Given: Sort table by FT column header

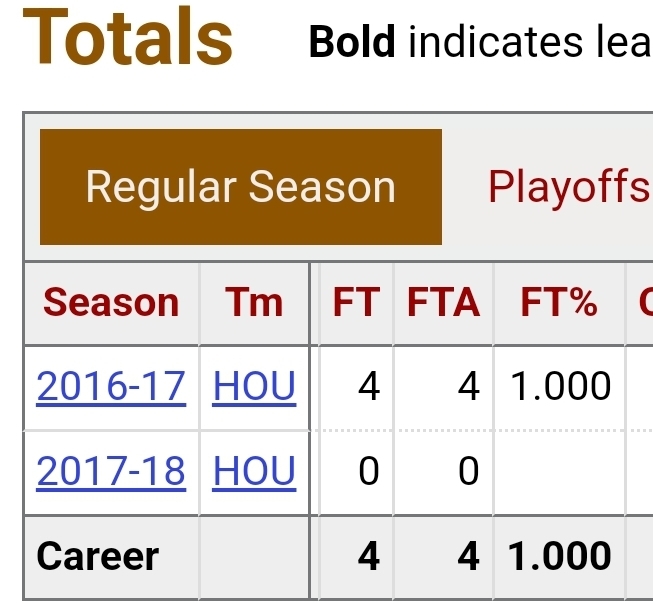Looking at the screenshot, I should tap(356, 302).
